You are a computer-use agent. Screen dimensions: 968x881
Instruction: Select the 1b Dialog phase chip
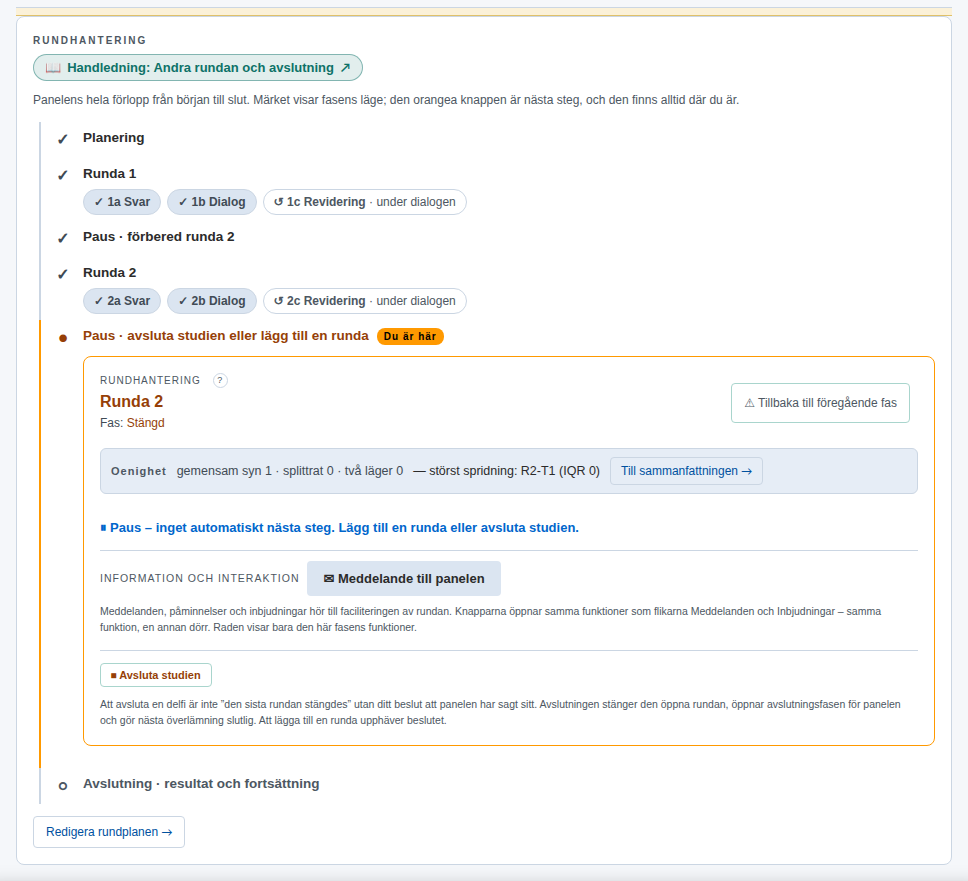212,202
